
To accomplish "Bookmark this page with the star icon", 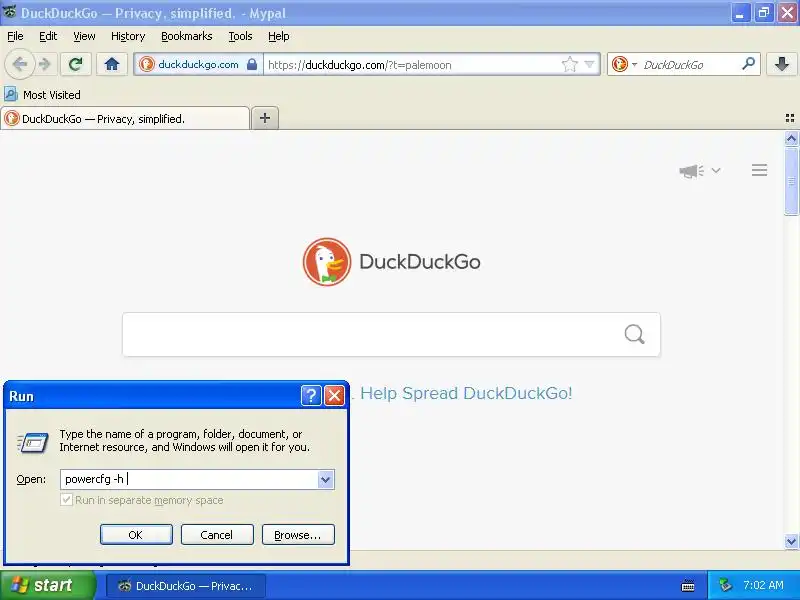I will [569, 65].
